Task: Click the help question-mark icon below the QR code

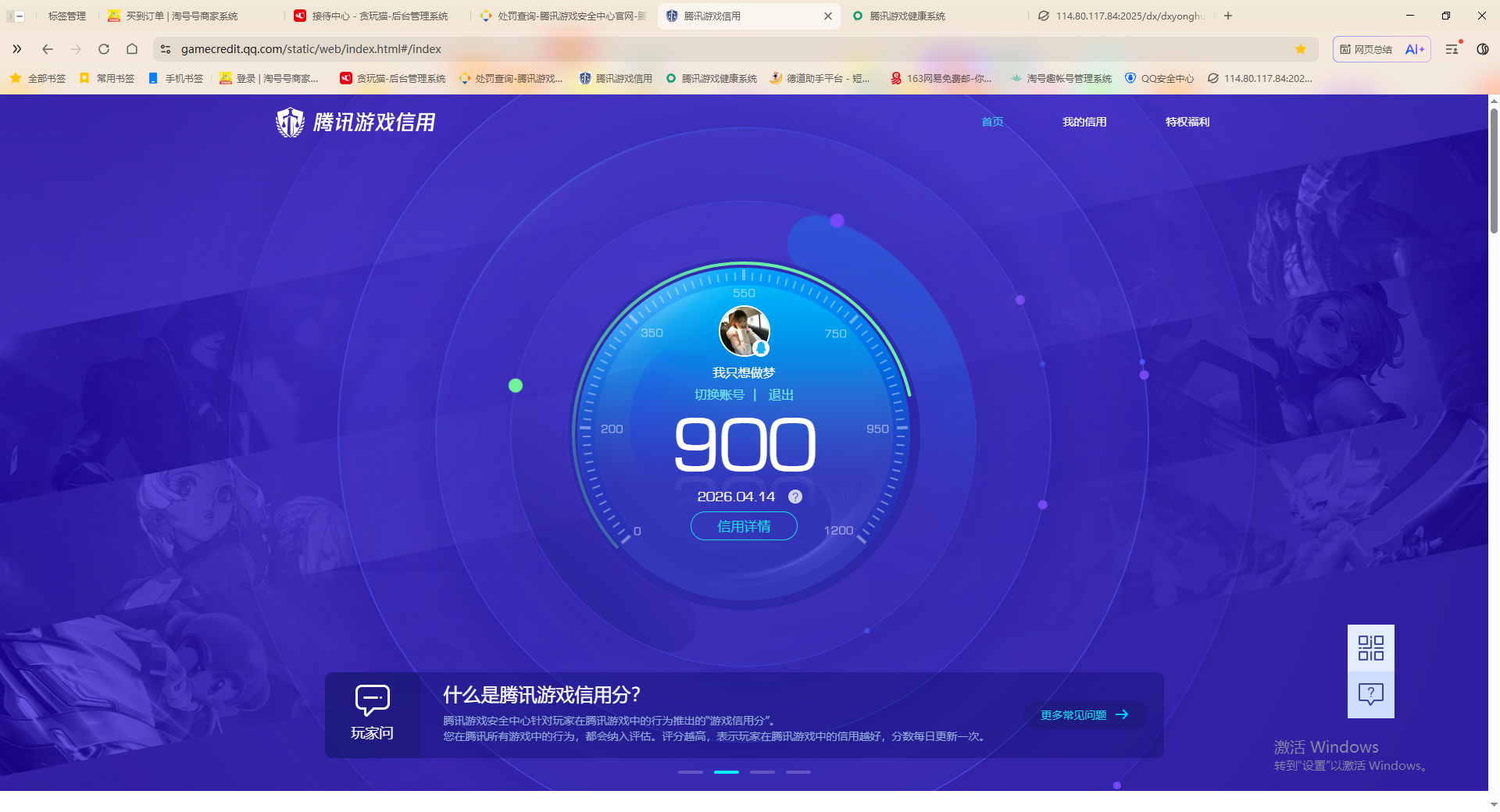Action: point(1370,693)
